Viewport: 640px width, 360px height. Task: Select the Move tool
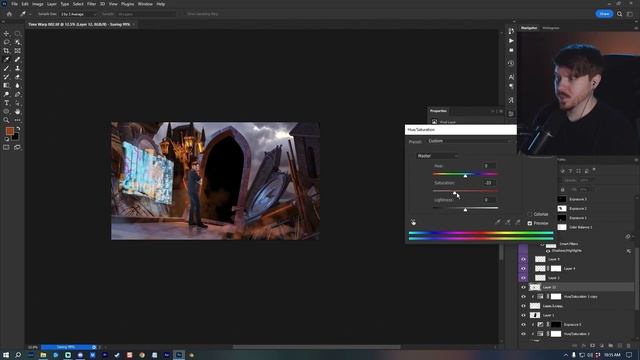coord(6,33)
